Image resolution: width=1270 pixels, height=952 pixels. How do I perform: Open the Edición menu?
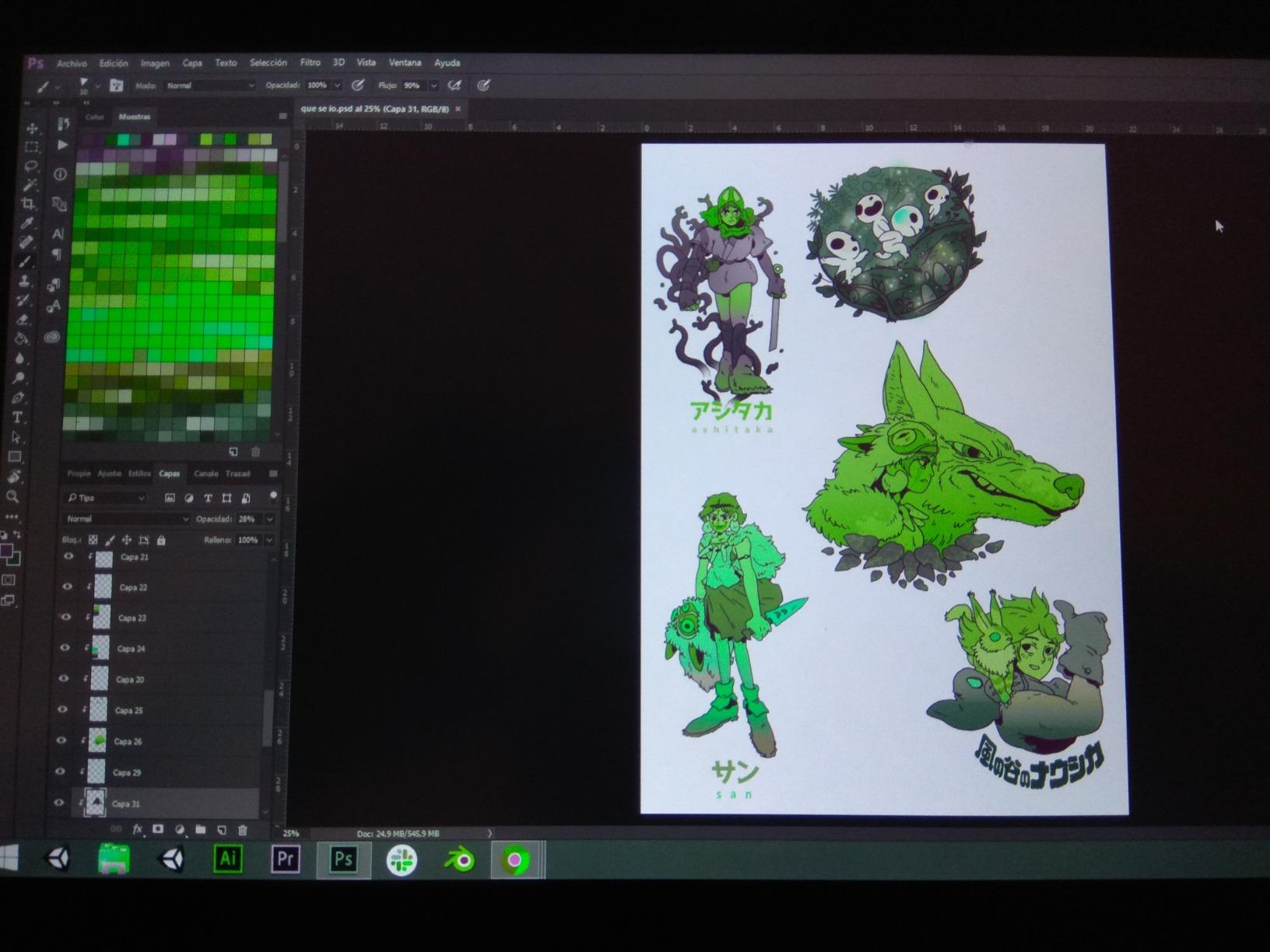(114, 63)
